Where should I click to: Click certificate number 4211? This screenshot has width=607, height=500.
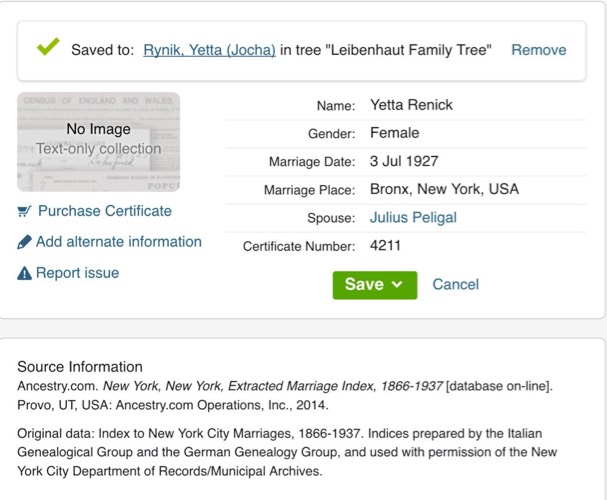[385, 245]
